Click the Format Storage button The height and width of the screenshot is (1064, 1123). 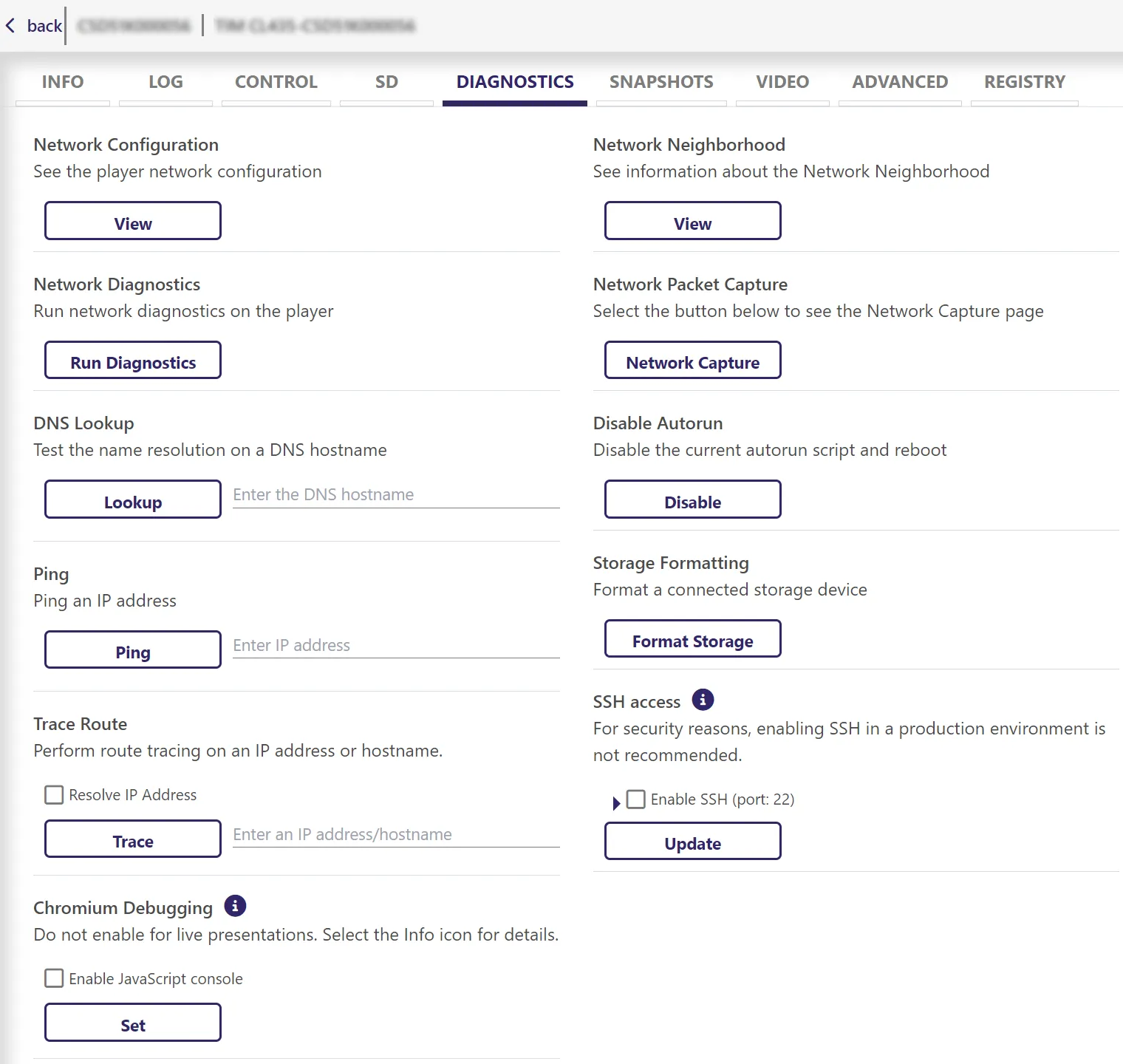692,639
